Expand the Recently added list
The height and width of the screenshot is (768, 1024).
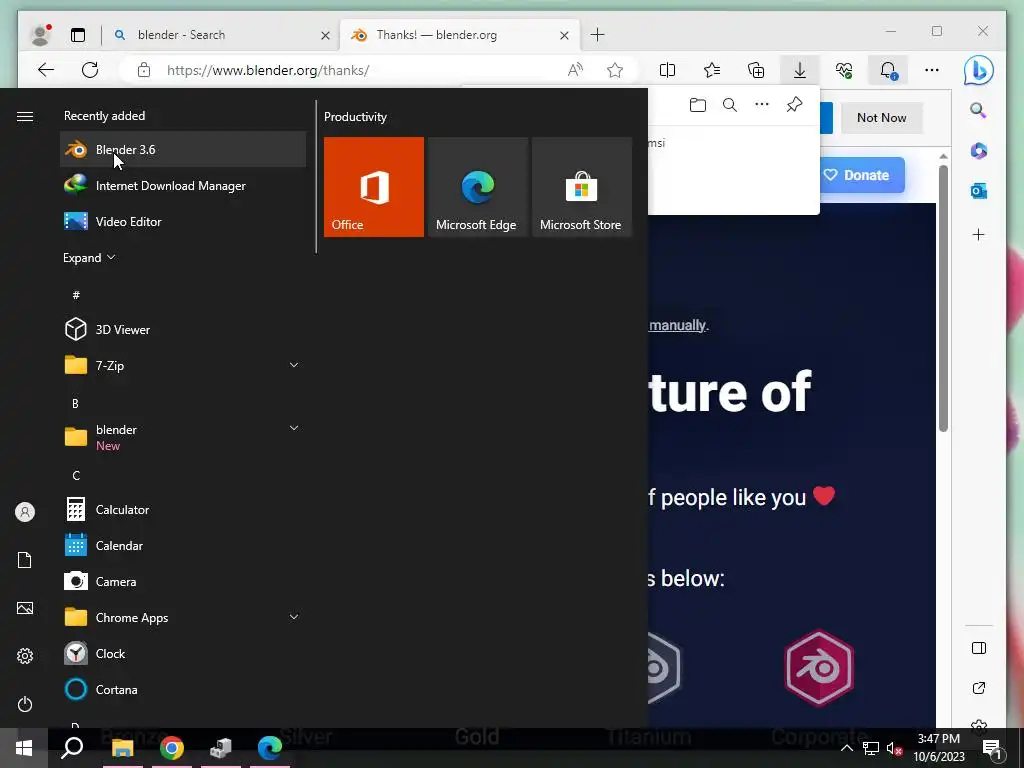click(x=89, y=257)
